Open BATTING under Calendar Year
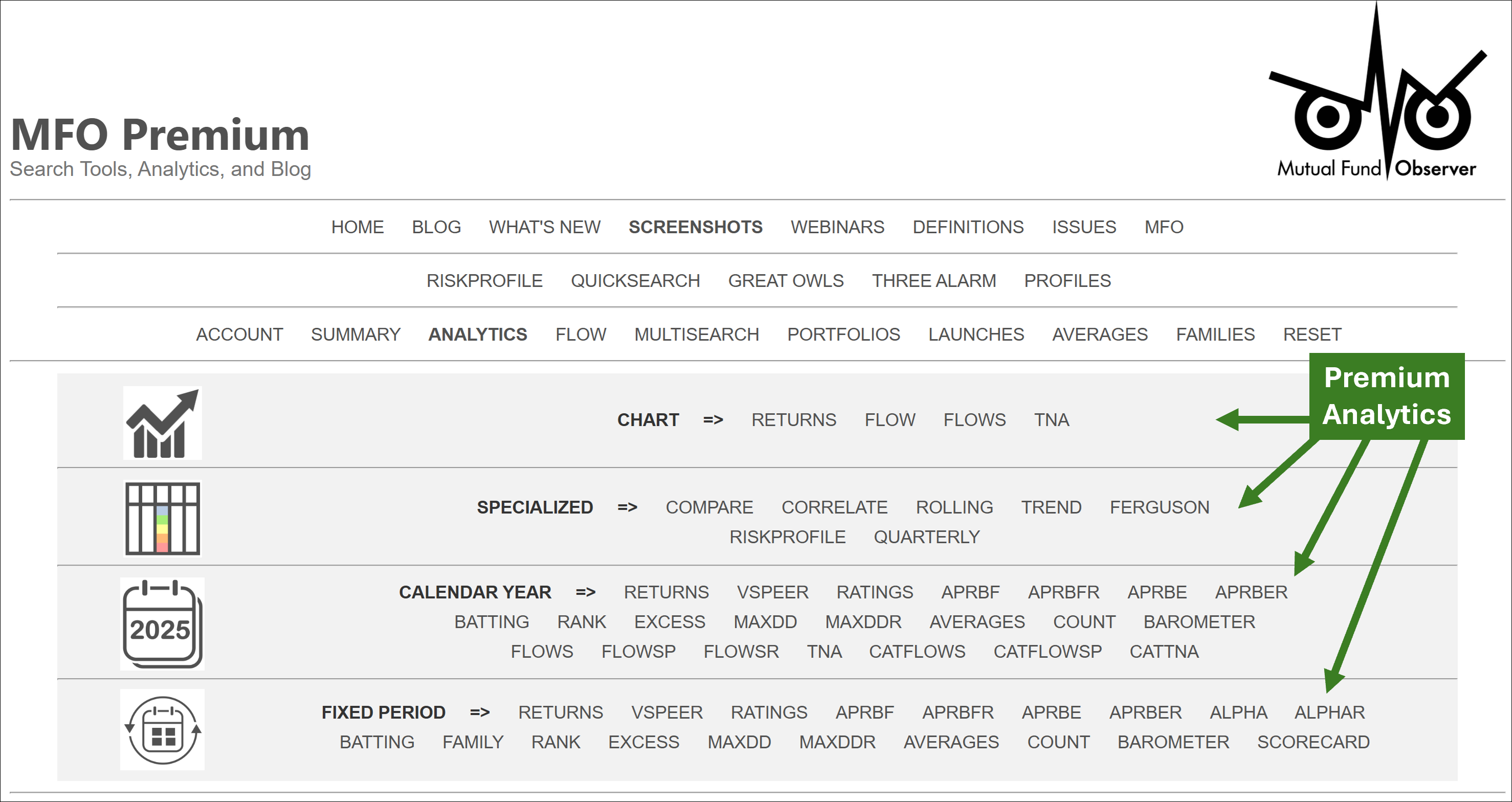Screen dimensions: 1512x802 point(492,622)
